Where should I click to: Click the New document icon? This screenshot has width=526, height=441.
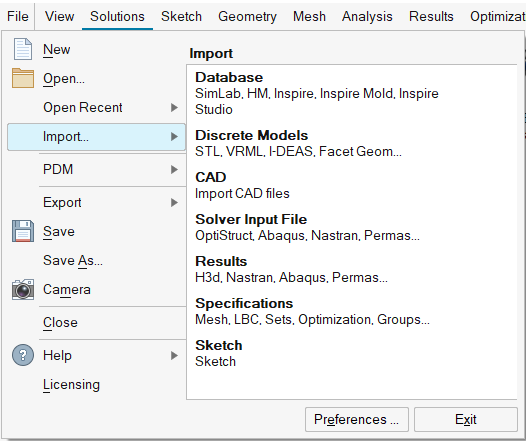pos(23,49)
